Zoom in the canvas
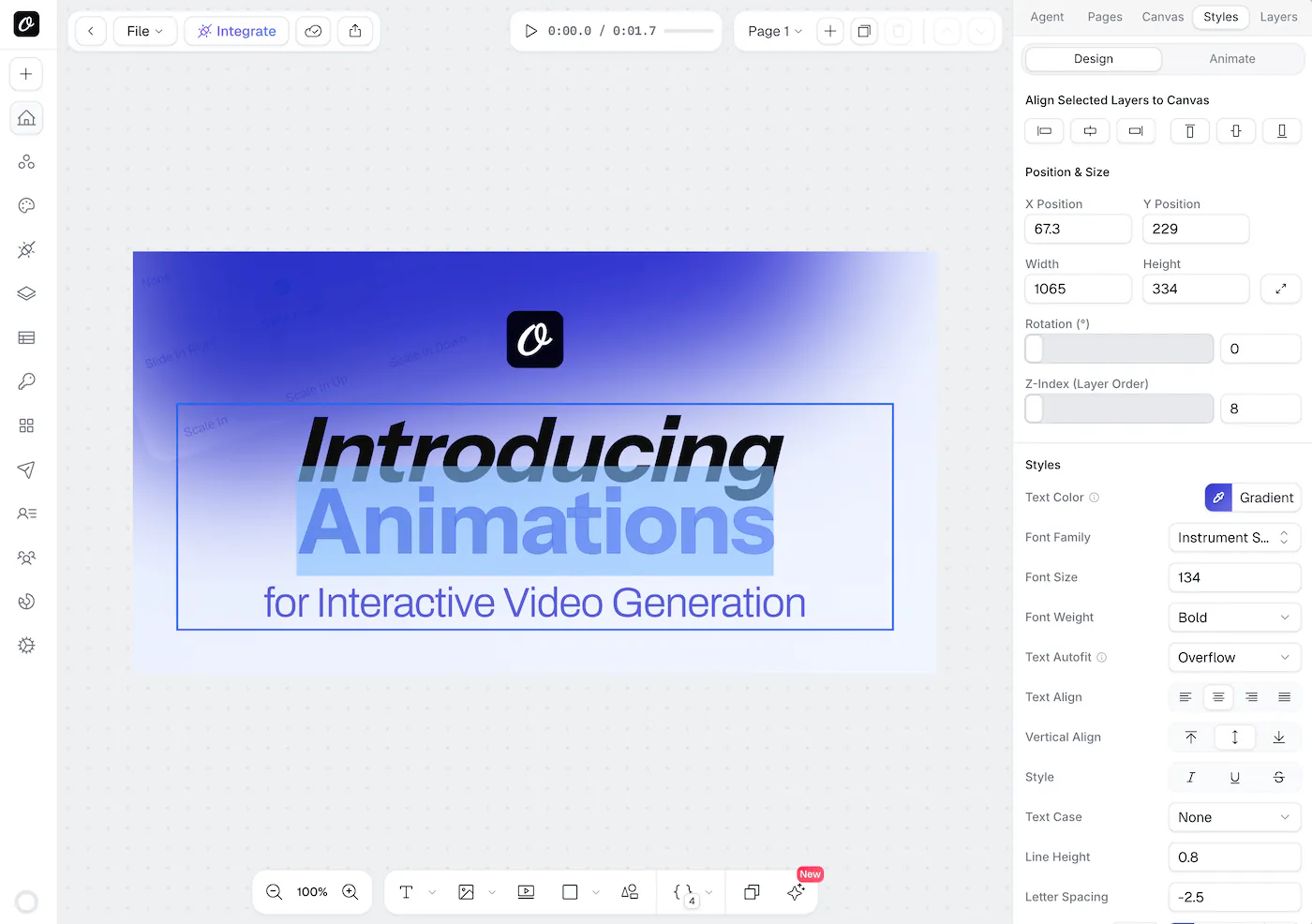Screen dimensions: 1312x924 point(350,892)
